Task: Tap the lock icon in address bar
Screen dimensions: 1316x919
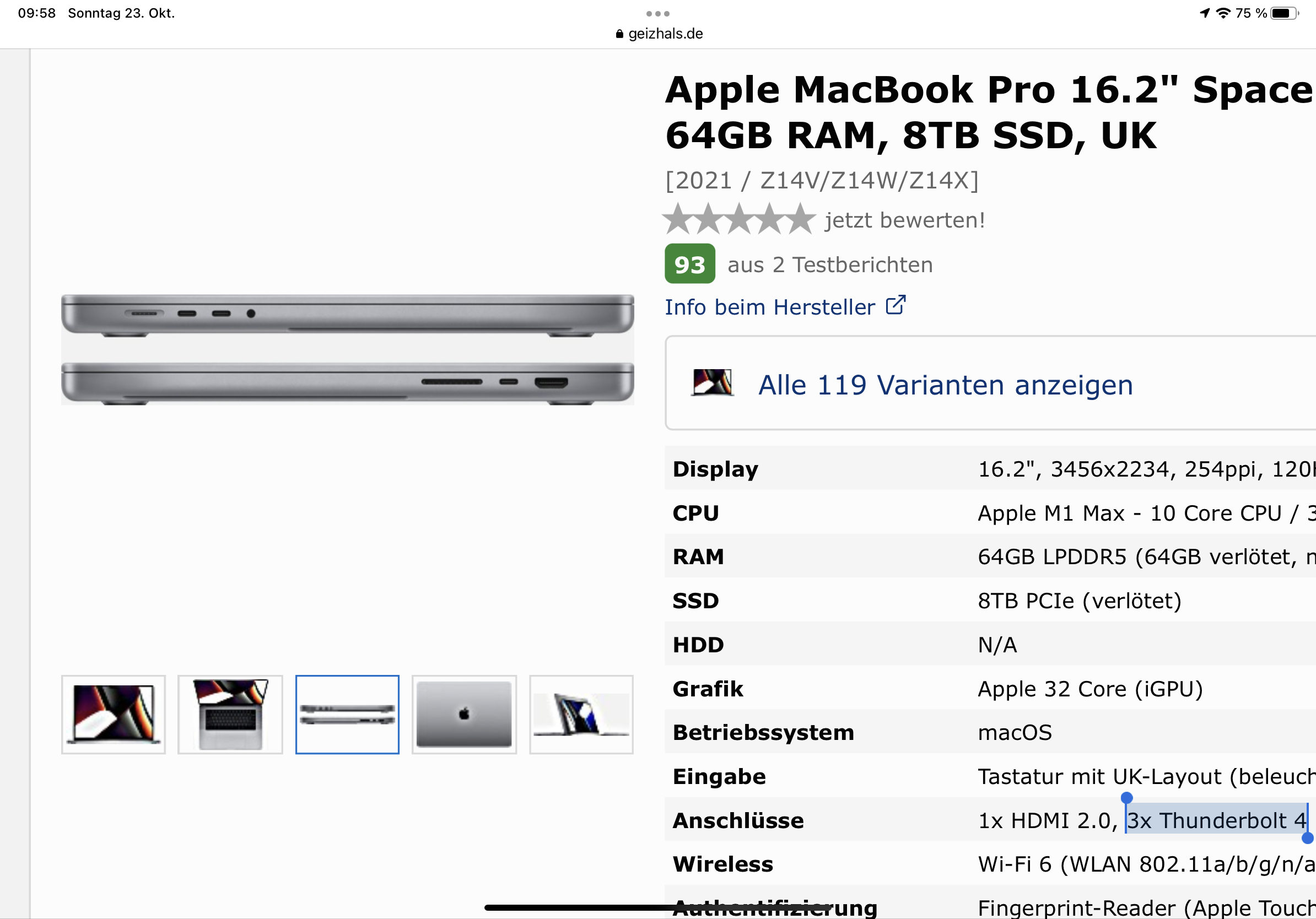Action: [619, 34]
